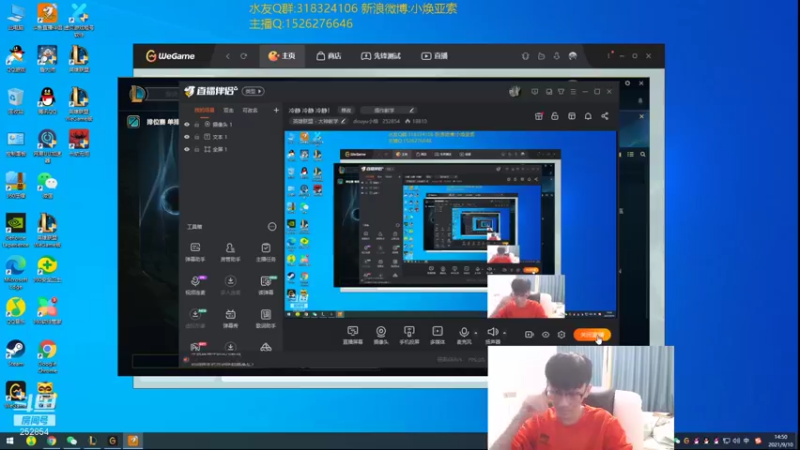
Task: Open the 视频连麦 tool icon
Action: (195, 285)
